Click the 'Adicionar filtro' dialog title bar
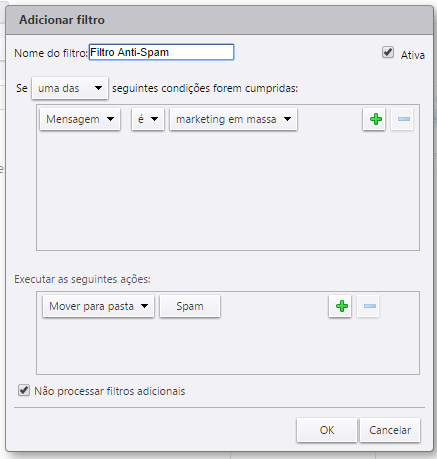Image resolution: width=437 pixels, height=459 pixels. tap(219, 20)
